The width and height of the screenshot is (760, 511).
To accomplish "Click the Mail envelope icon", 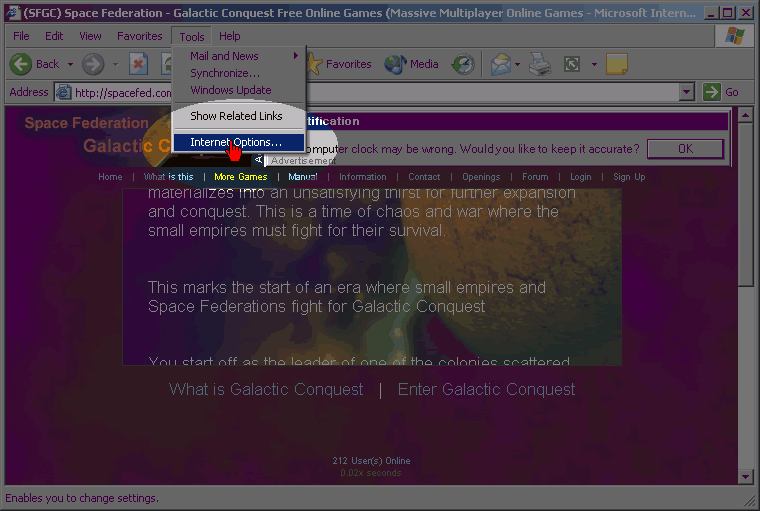I will (x=500, y=64).
